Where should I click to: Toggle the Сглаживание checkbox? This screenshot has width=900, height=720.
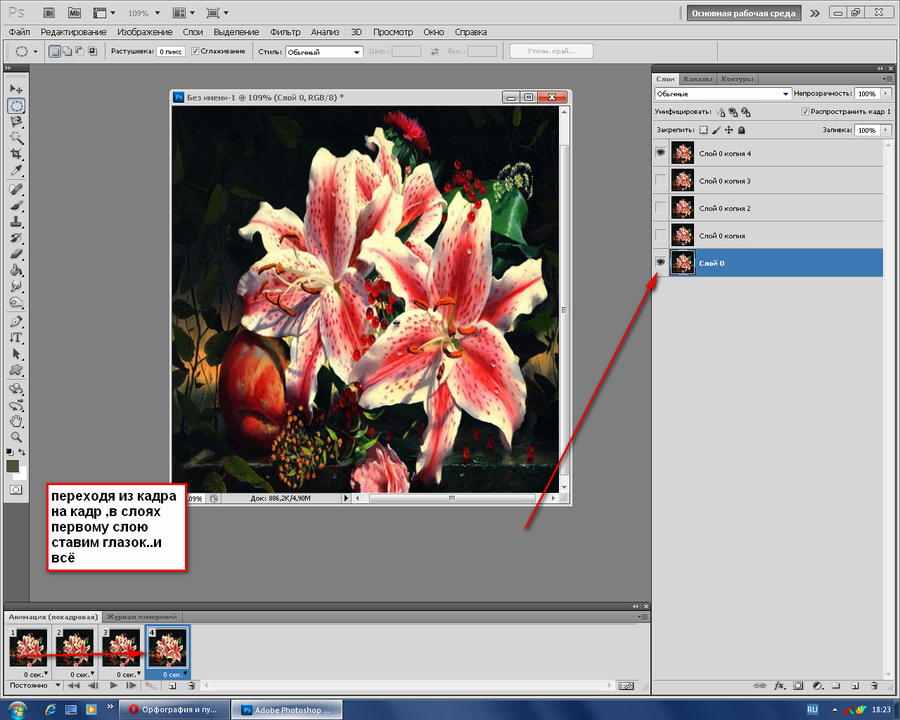pyautogui.click(x=195, y=51)
